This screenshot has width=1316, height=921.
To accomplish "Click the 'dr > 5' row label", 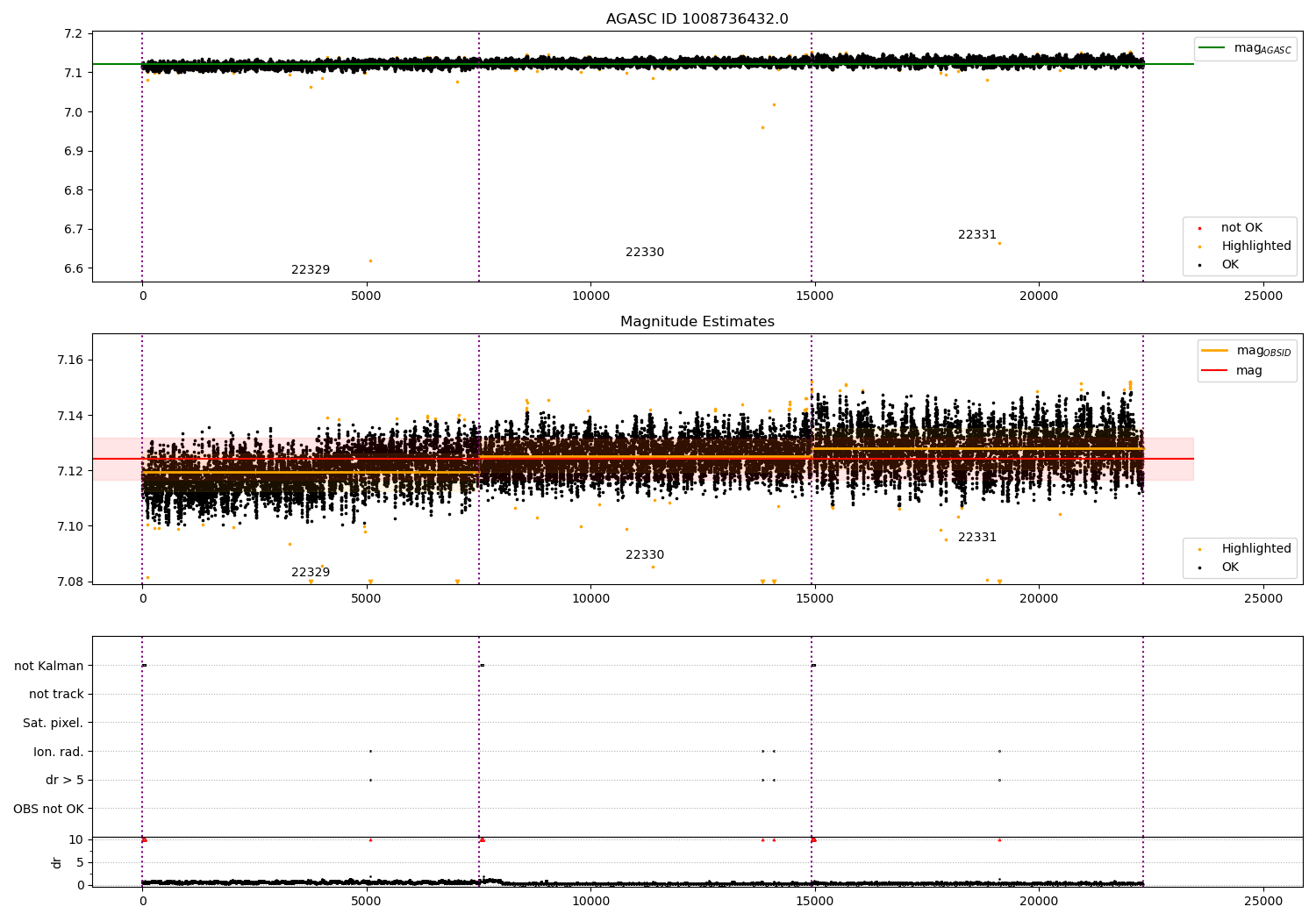I will (x=65, y=781).
